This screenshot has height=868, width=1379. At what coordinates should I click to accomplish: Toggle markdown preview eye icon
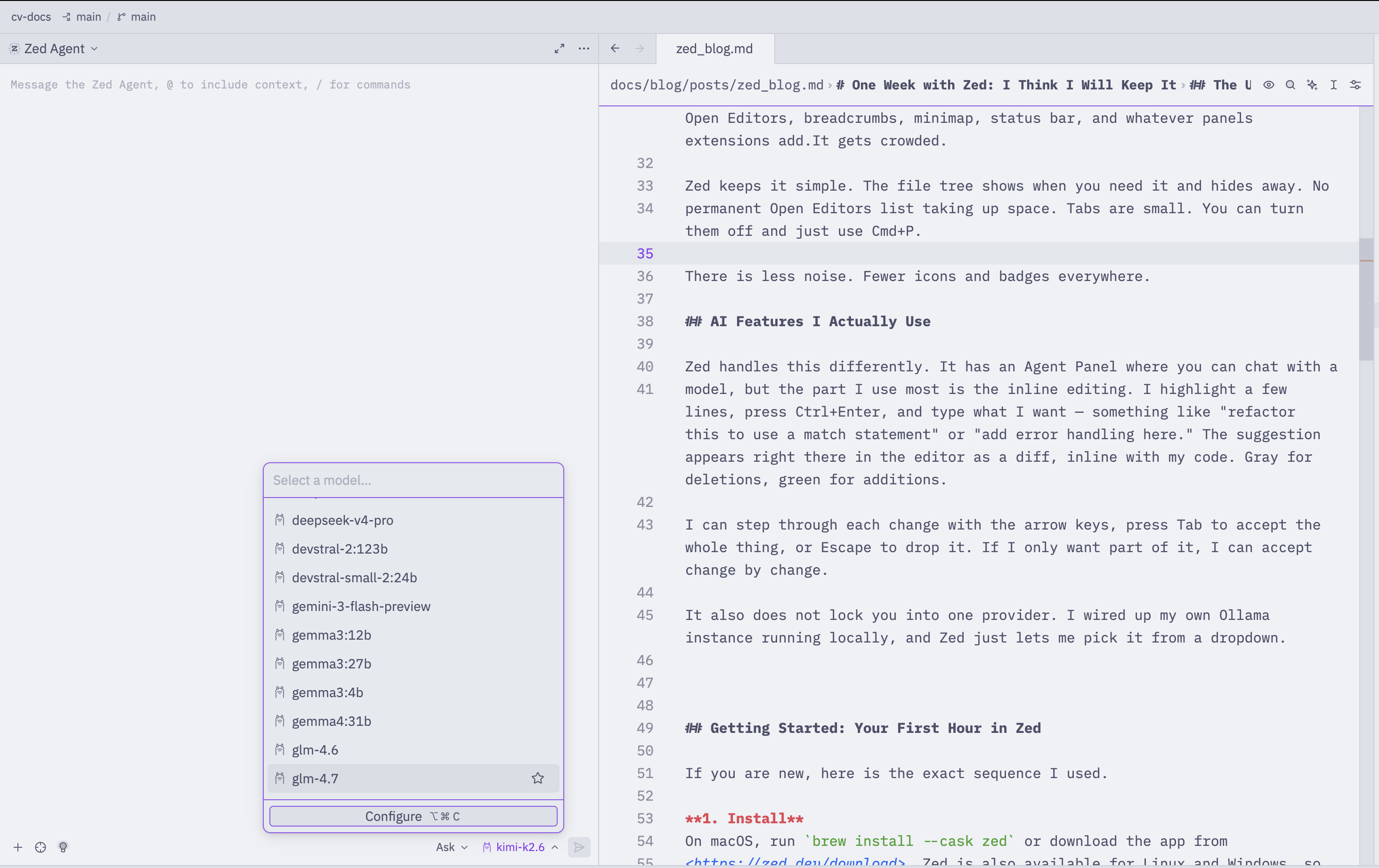pyautogui.click(x=1269, y=85)
